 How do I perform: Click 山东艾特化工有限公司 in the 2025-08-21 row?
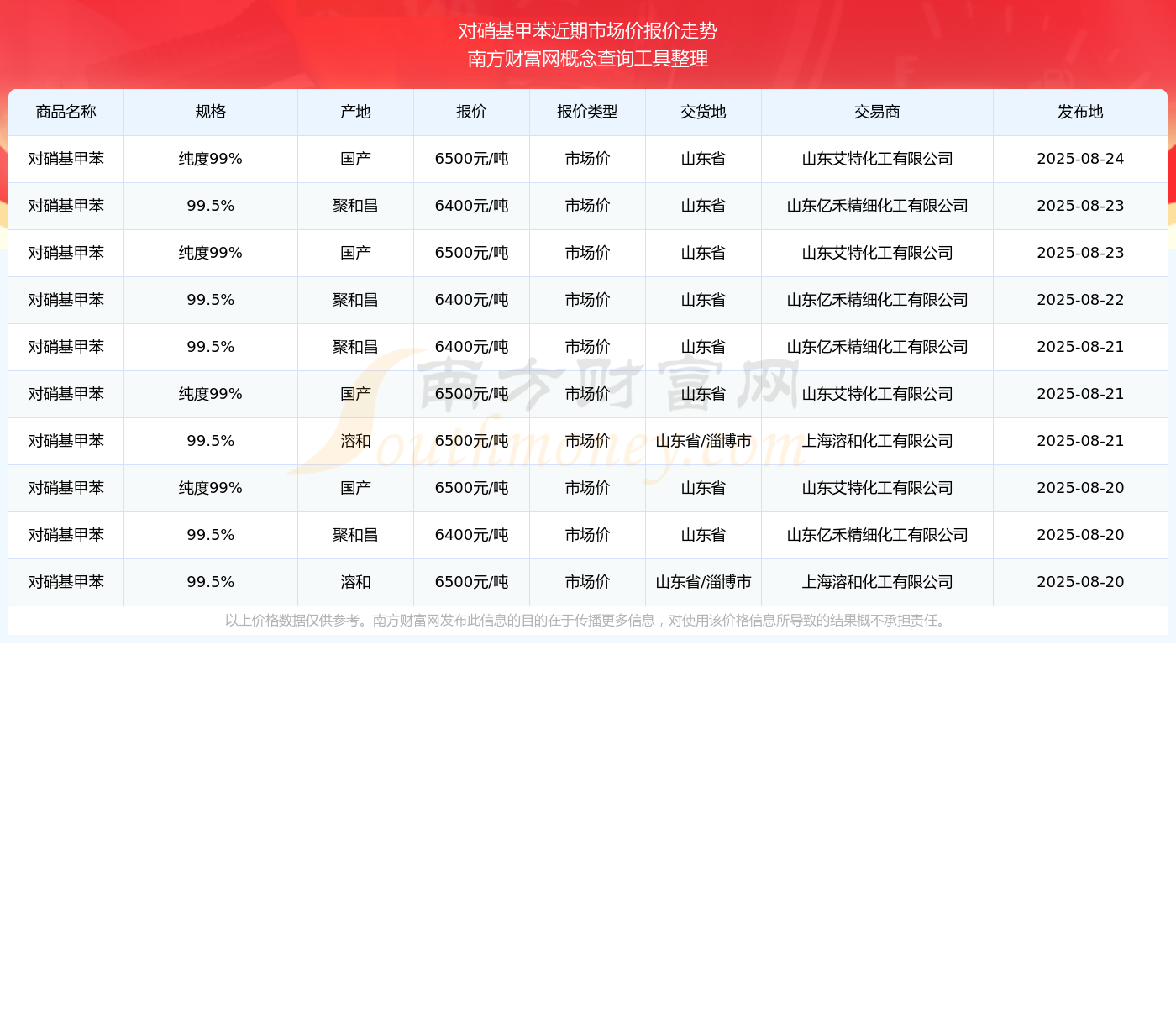tap(877, 394)
